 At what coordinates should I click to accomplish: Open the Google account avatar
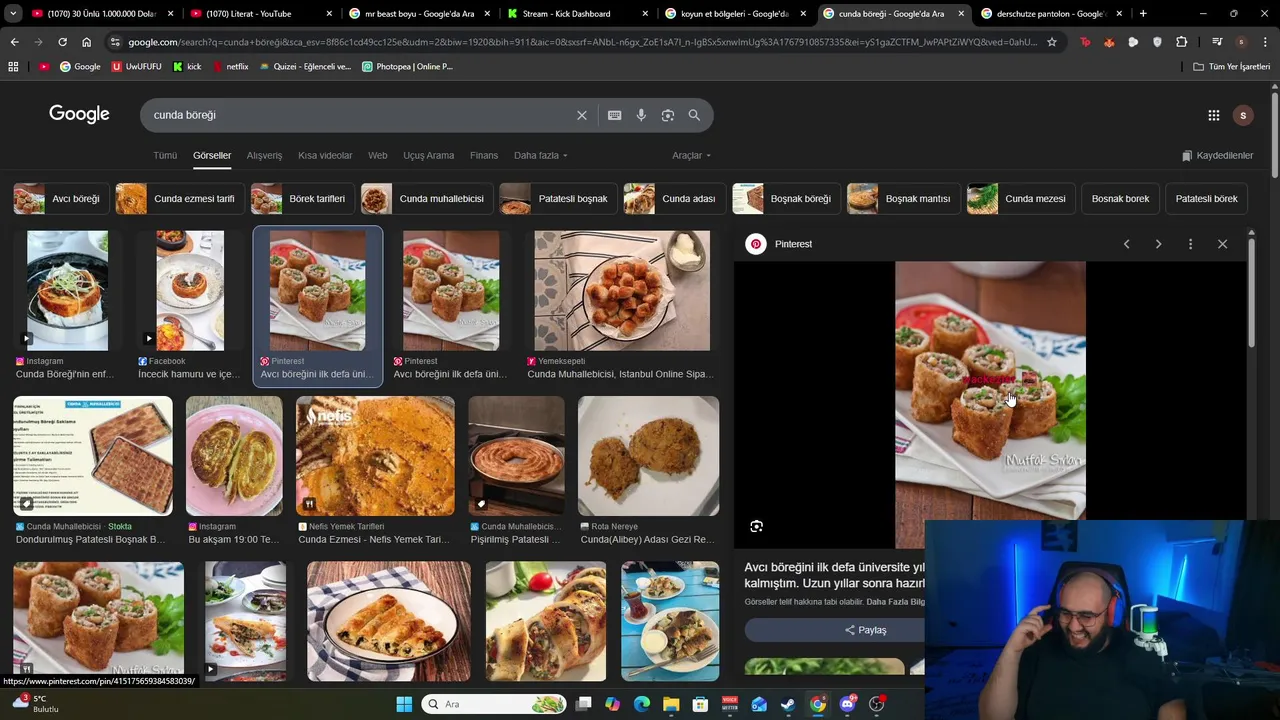(1242, 115)
